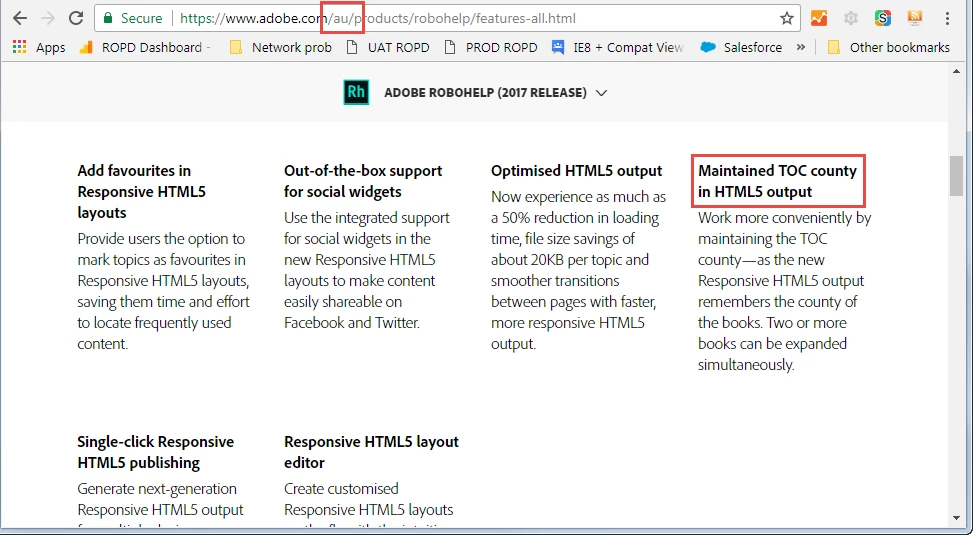Click the page scrollbar up arrow

pos(956,71)
